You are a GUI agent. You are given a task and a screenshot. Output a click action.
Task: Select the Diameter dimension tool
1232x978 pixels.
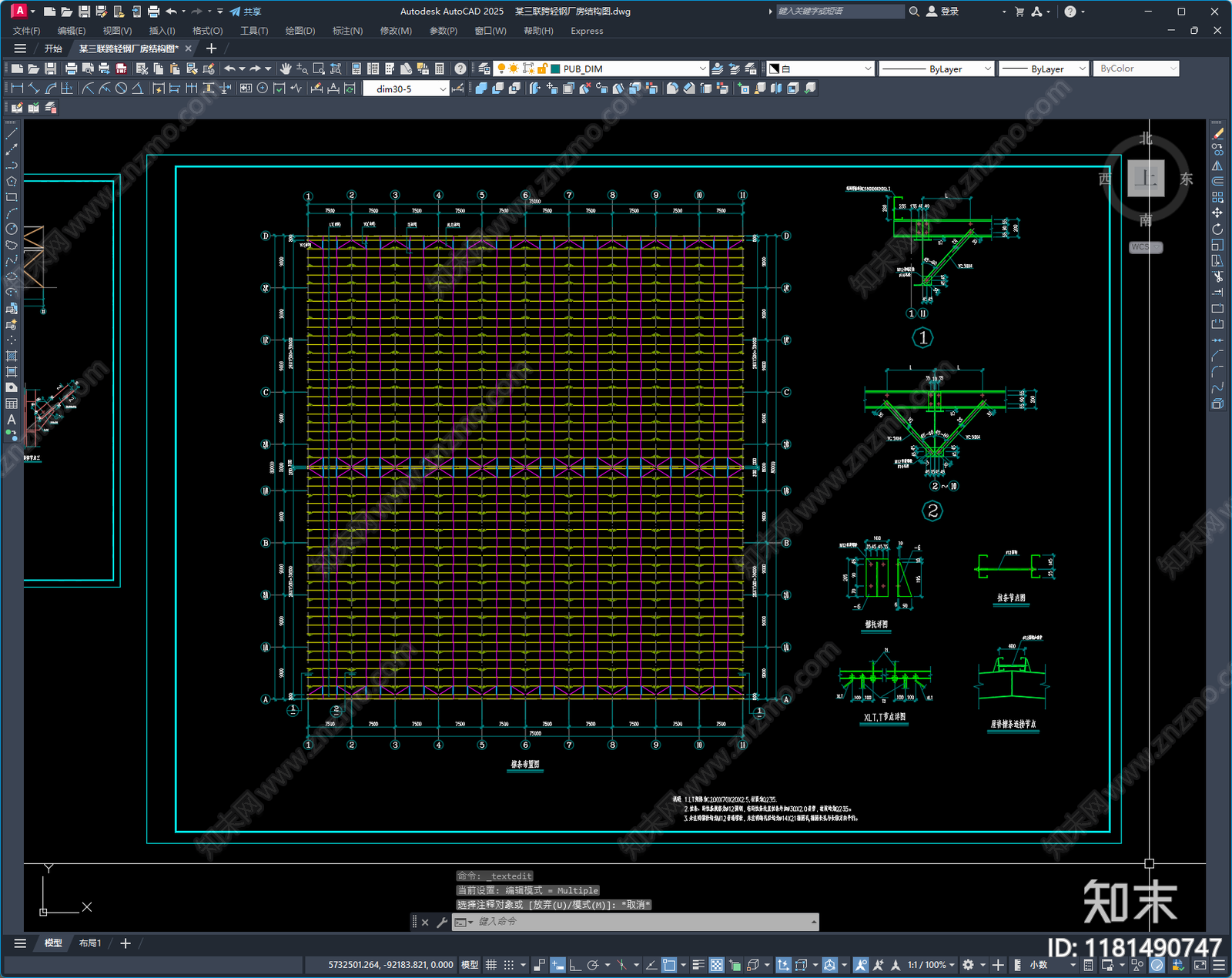(x=121, y=89)
